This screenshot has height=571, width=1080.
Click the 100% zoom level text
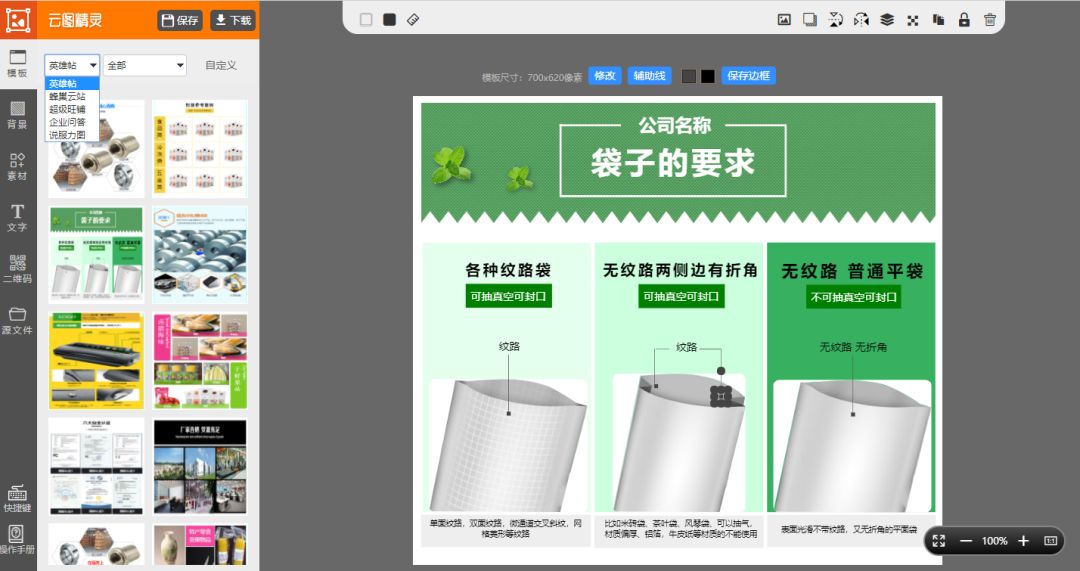(x=995, y=541)
